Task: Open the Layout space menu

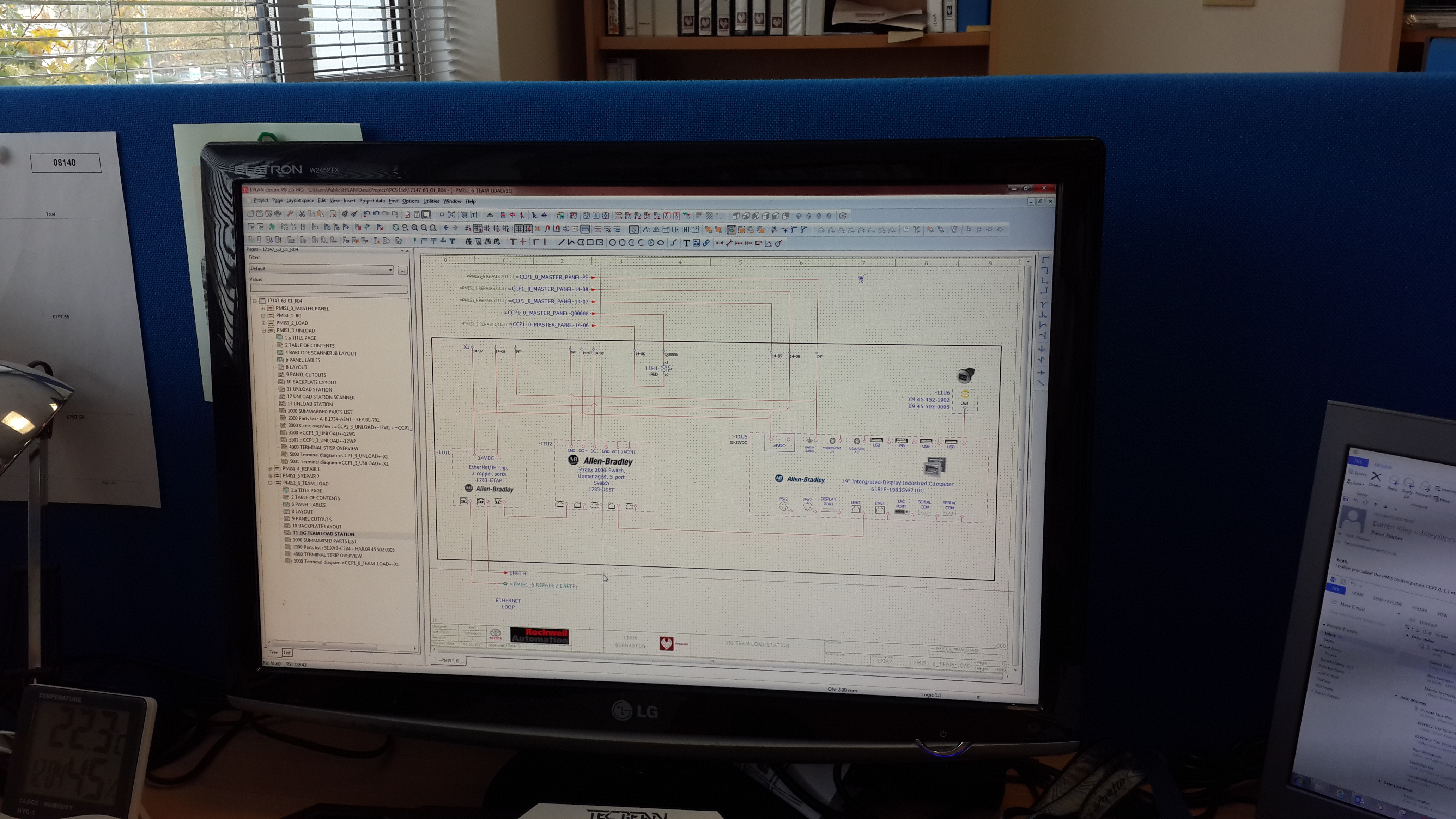Action: coord(299,200)
